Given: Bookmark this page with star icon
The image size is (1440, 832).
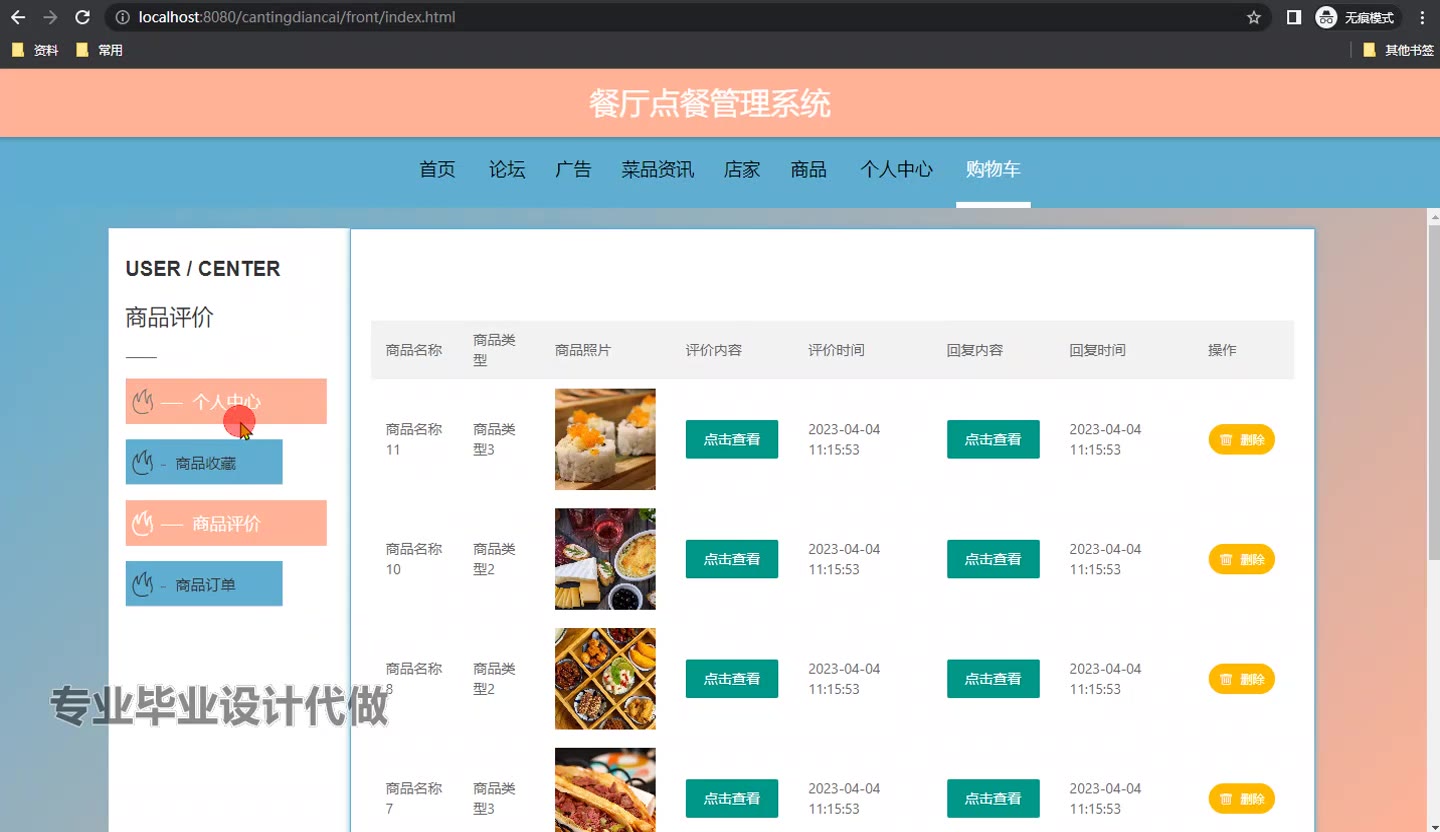Looking at the screenshot, I should tap(1253, 17).
